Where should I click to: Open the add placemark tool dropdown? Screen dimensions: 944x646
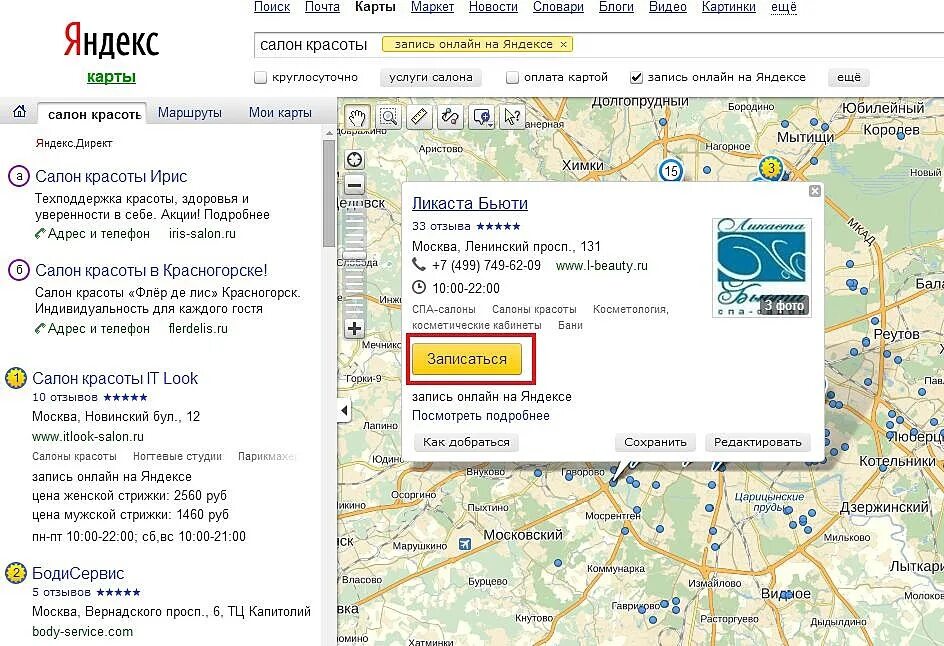[482, 117]
